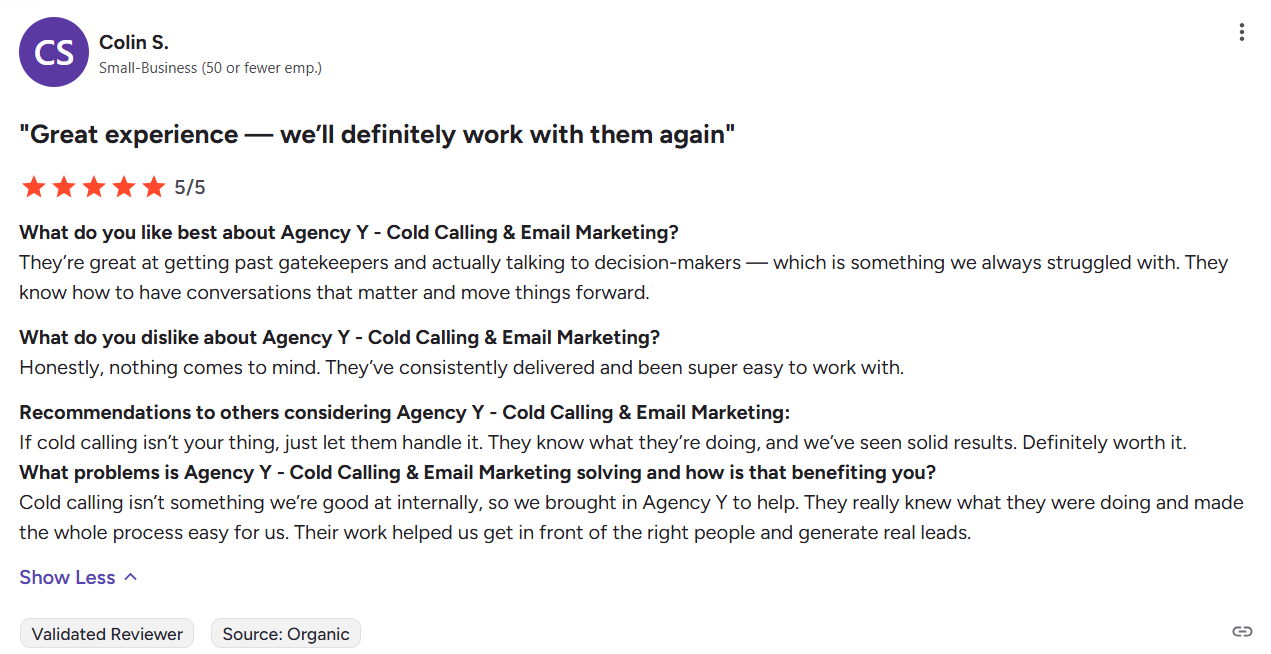Click the reviewer name Colin S.
This screenshot has height=654, width=1271.
click(x=134, y=42)
